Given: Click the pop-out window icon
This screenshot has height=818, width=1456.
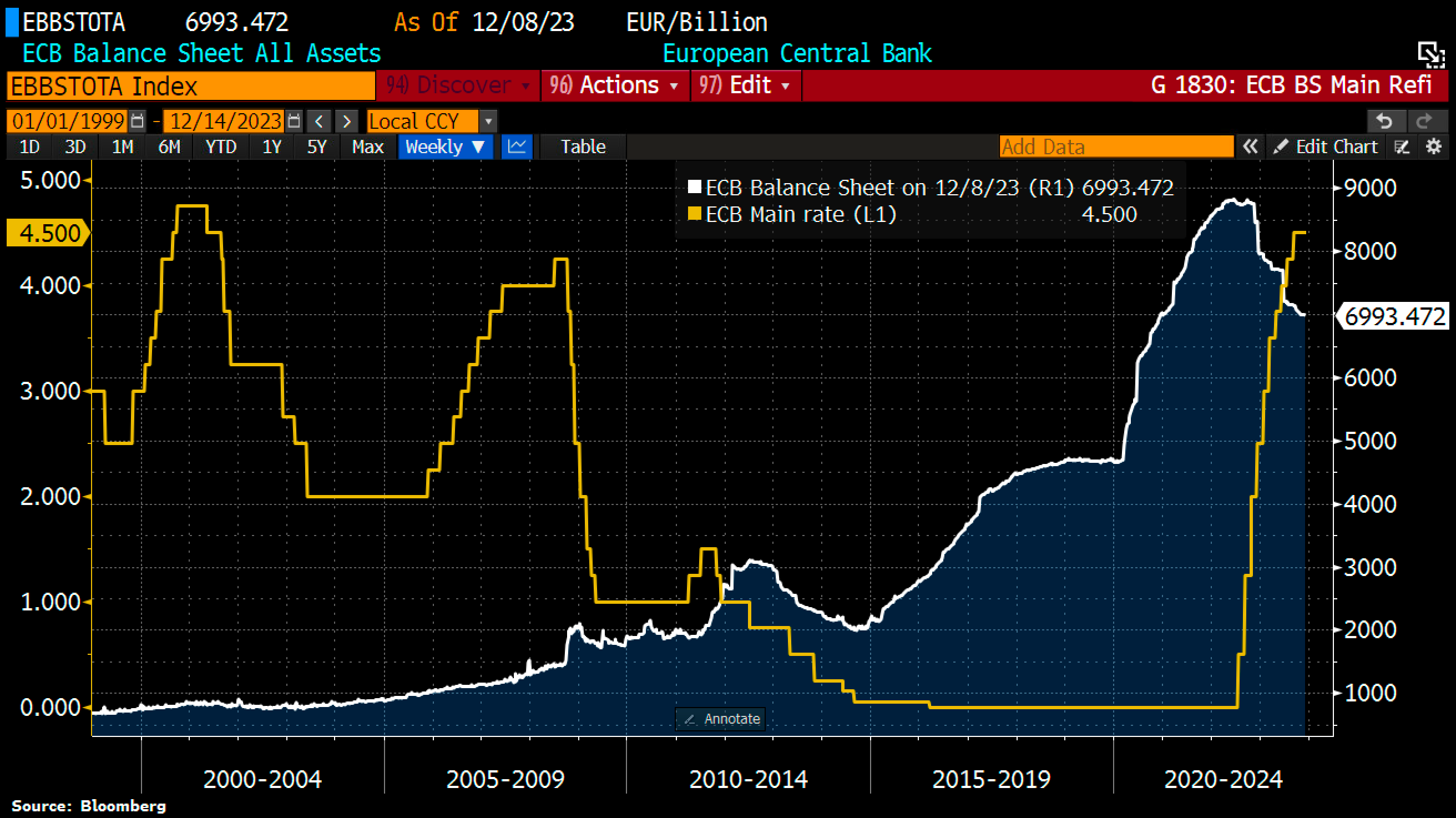Looking at the screenshot, I should (x=1430, y=55).
